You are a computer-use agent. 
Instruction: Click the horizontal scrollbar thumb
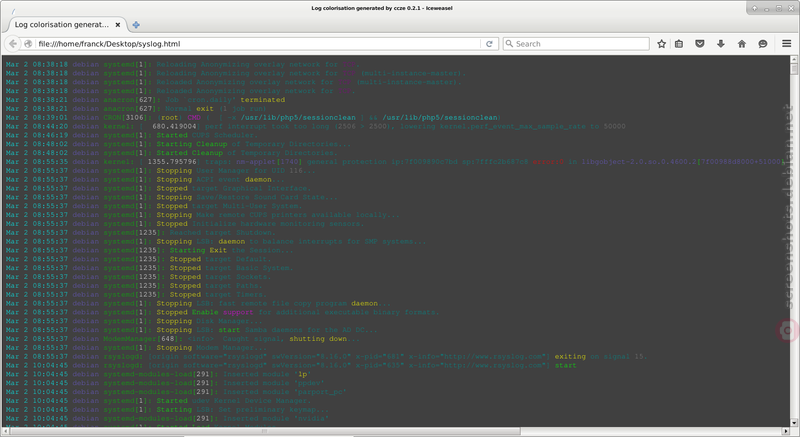click(x=265, y=431)
